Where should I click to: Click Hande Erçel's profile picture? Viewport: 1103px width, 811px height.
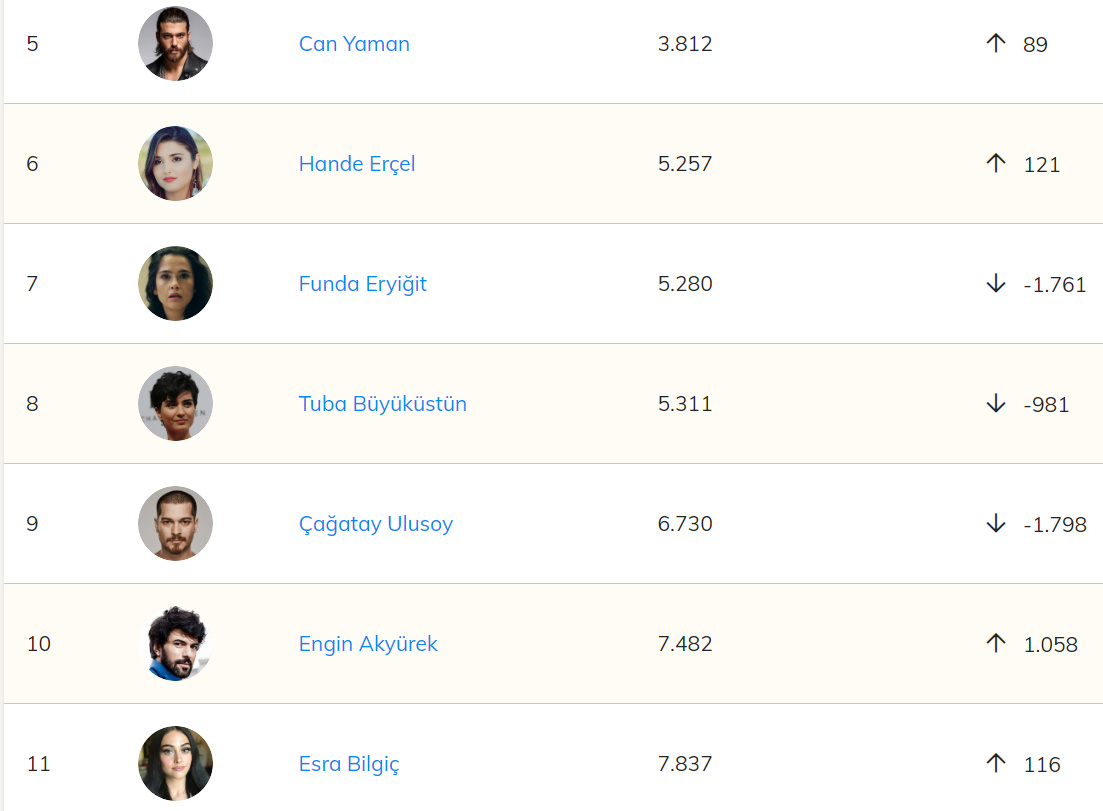click(x=175, y=164)
